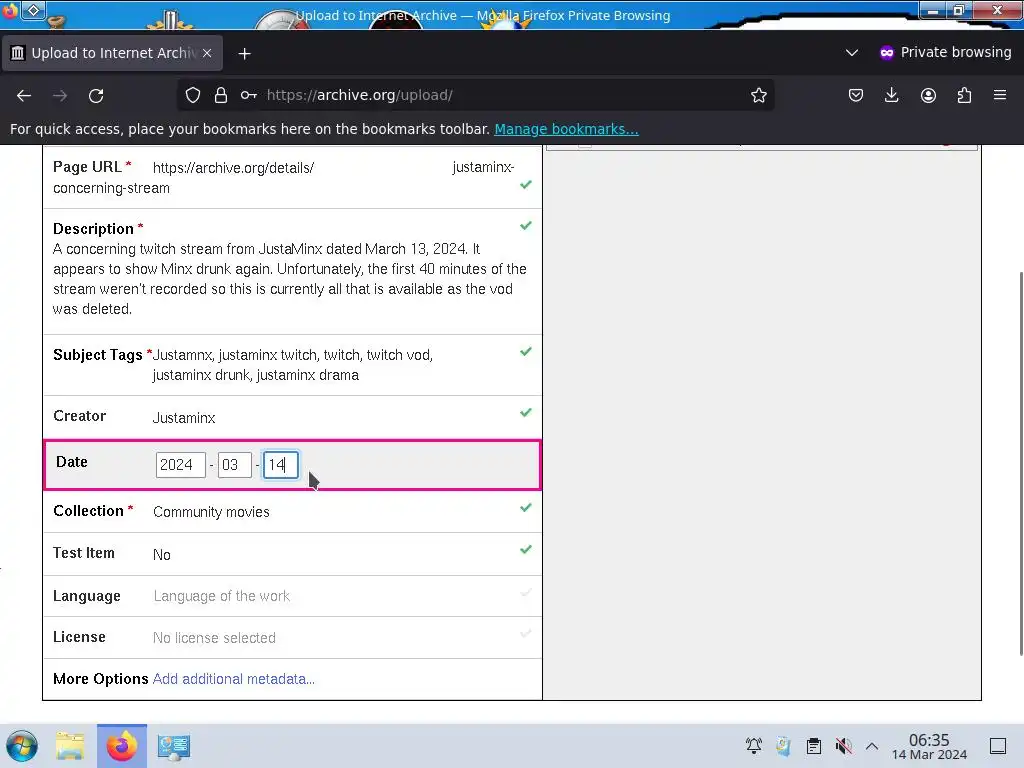
Task: Switch to Firefox in the taskbar
Action: tap(122, 746)
